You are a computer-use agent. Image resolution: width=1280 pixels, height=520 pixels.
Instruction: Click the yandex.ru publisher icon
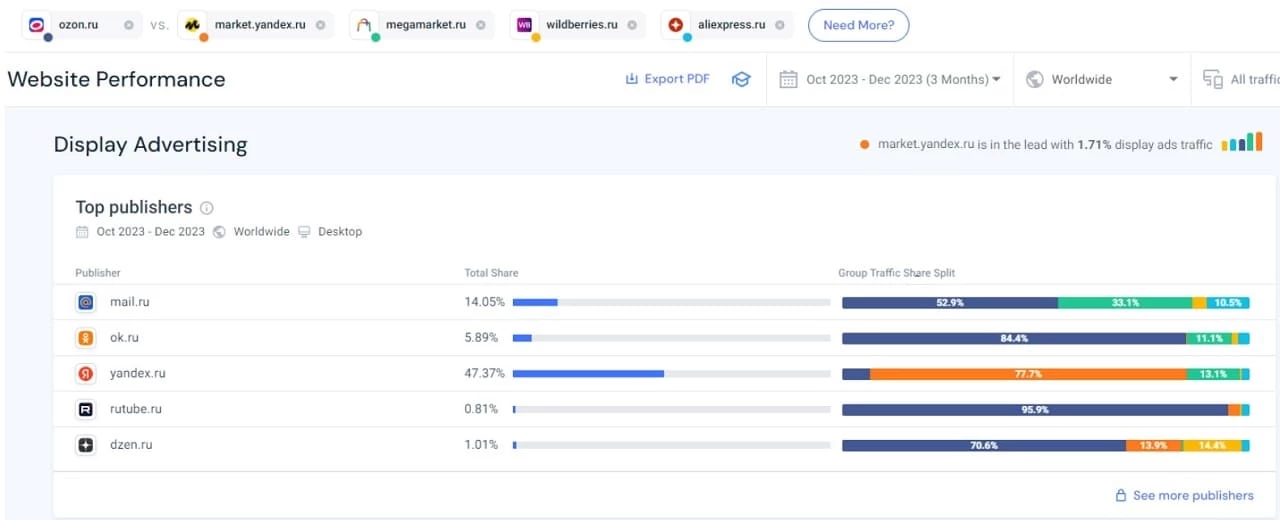tap(86, 374)
